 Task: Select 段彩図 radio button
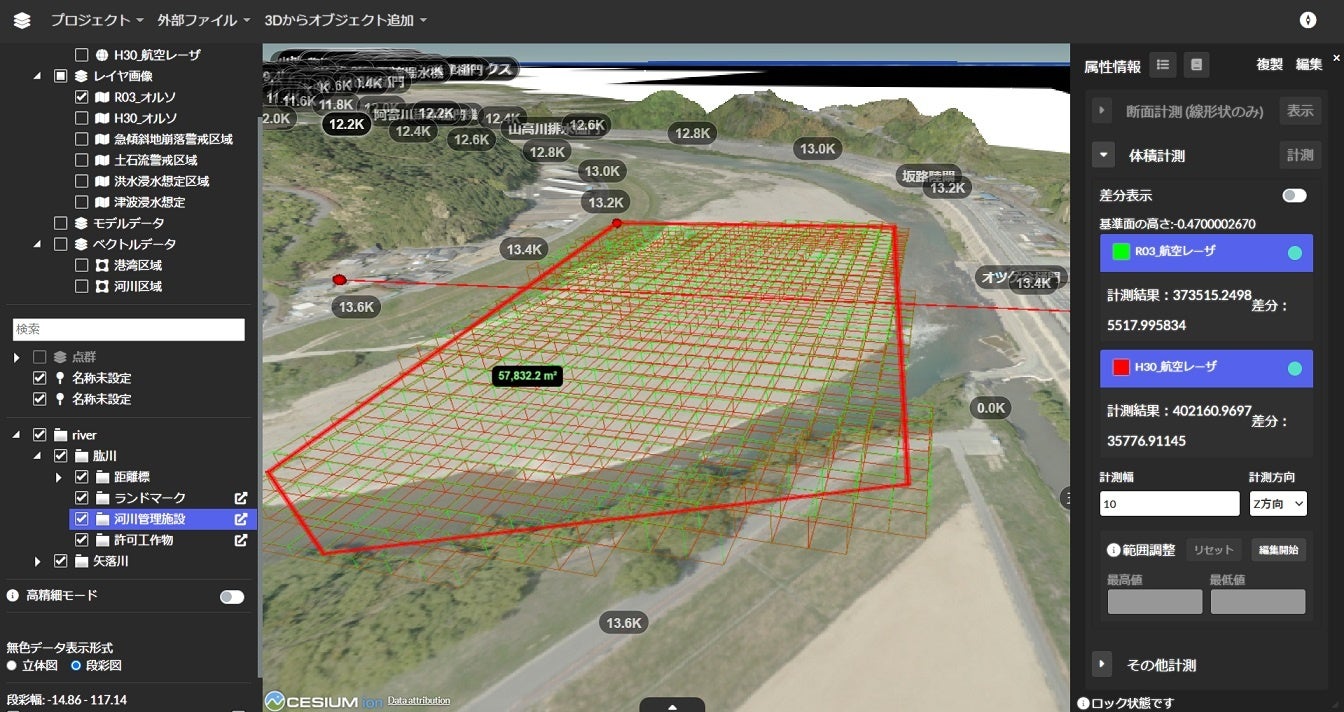click(x=76, y=665)
